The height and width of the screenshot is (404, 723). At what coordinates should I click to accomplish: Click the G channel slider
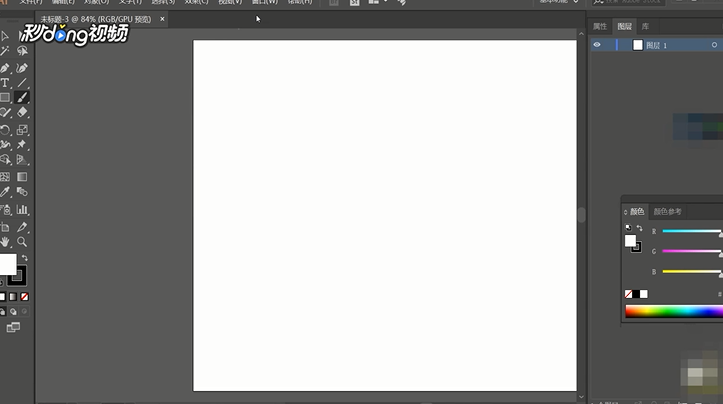click(x=692, y=251)
